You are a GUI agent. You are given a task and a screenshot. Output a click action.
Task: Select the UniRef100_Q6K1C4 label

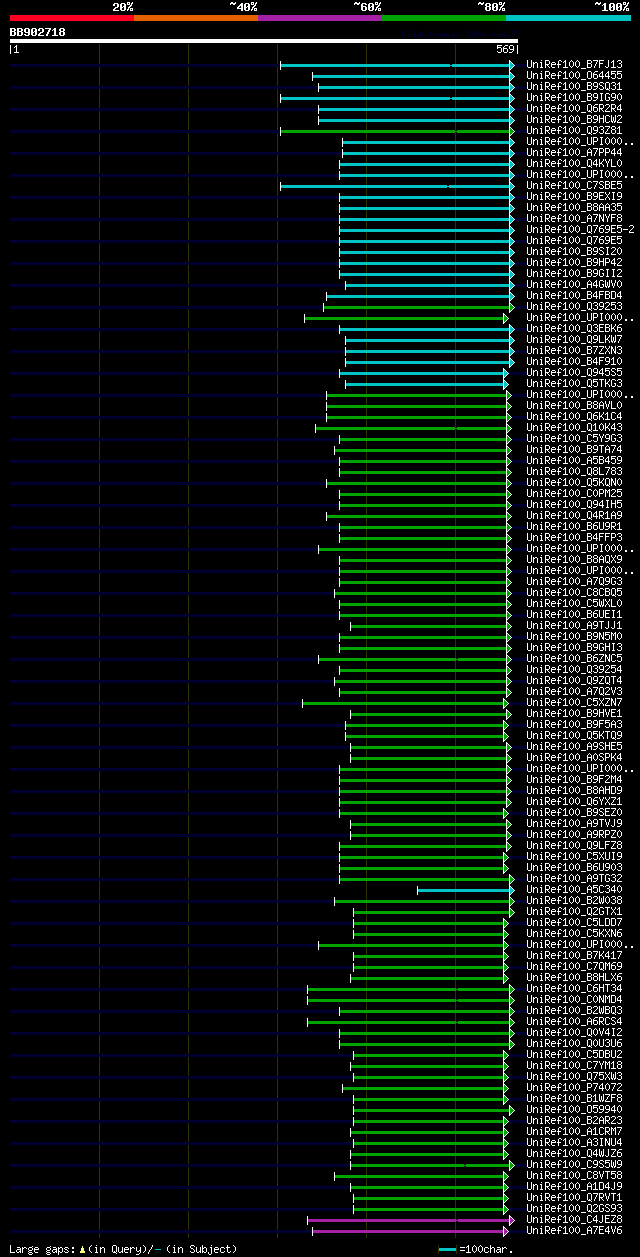[x=575, y=416]
